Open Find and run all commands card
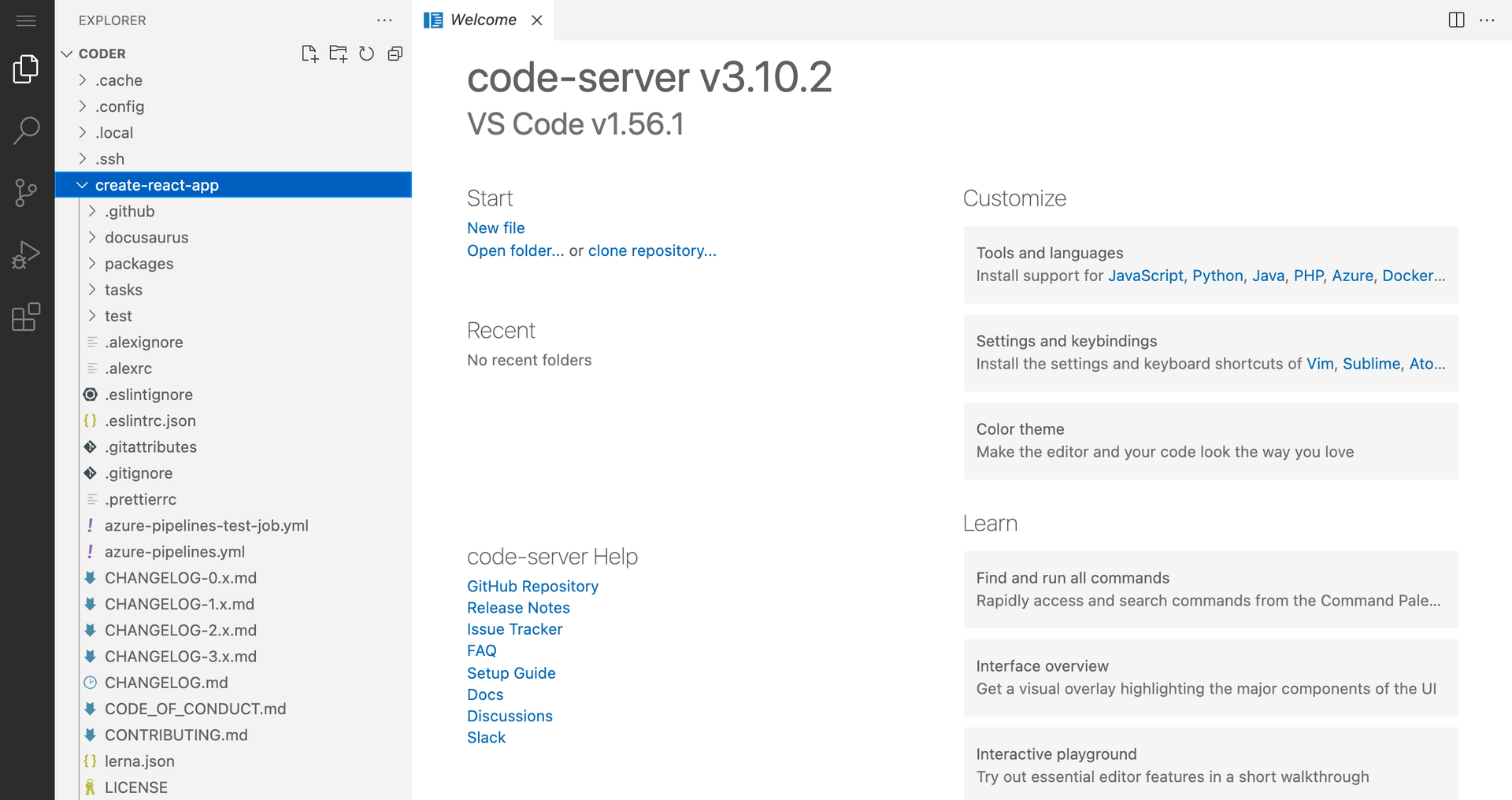 click(1210, 590)
